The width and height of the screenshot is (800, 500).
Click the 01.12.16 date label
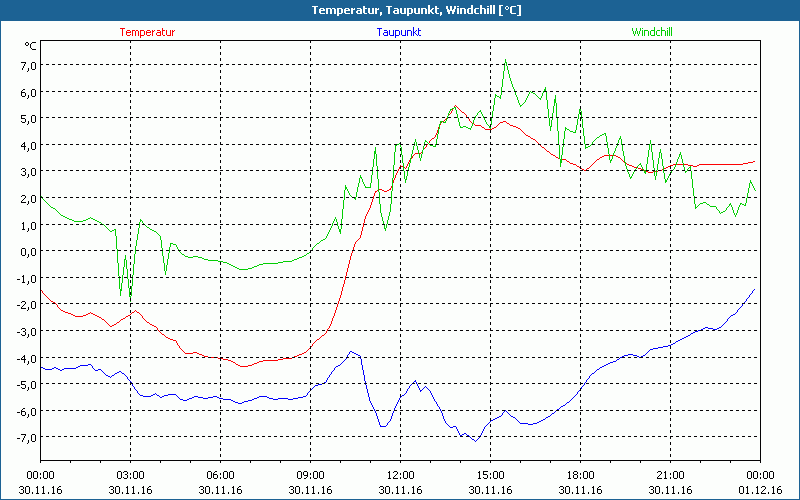tap(760, 490)
